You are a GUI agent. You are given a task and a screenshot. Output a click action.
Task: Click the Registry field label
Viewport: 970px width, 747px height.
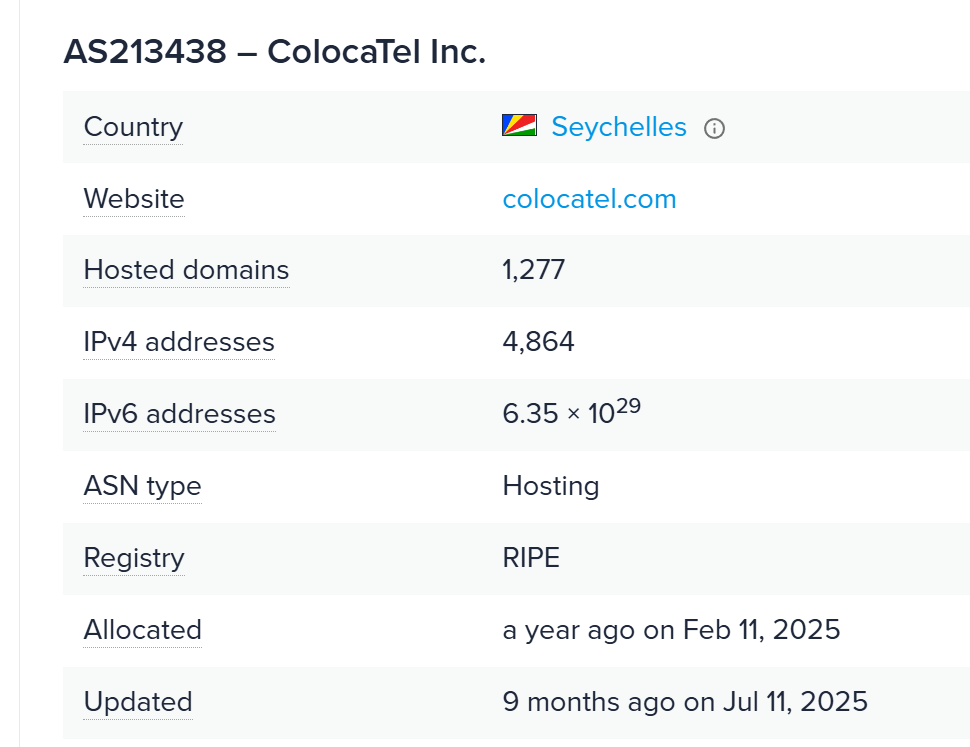point(134,558)
